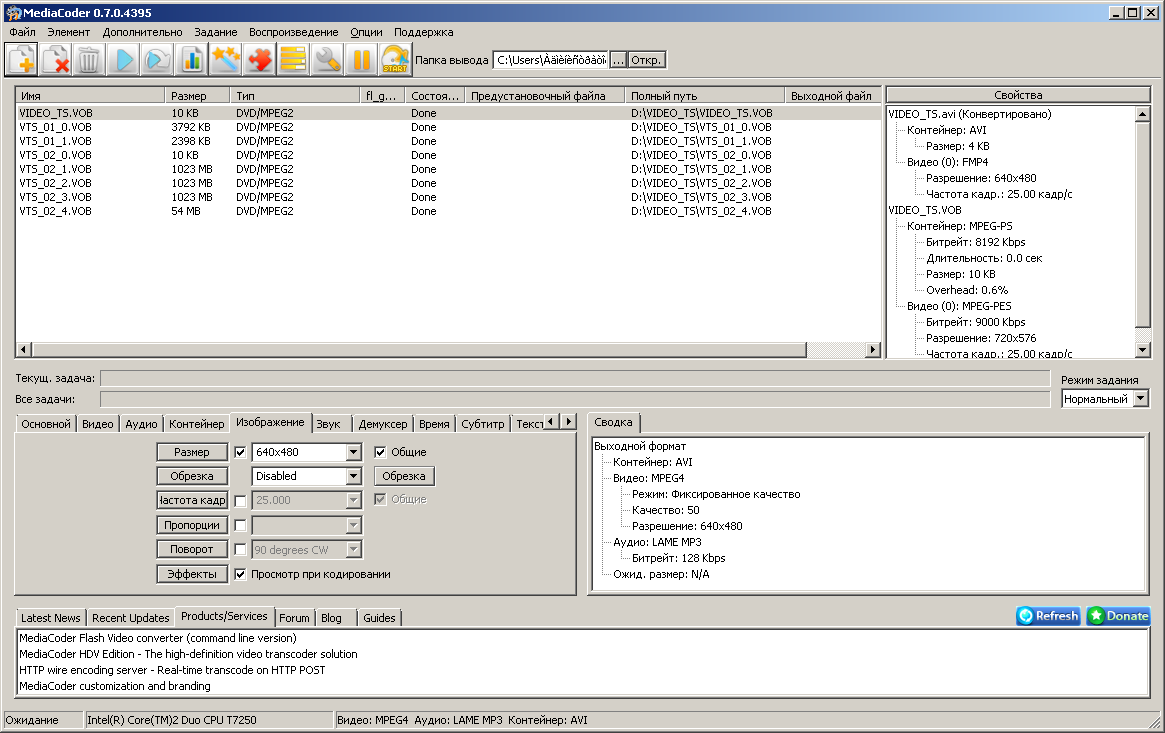Image resolution: width=1165 pixels, height=733 pixels.
Task: Click the Remove file icon with red X
Action: (x=56, y=59)
